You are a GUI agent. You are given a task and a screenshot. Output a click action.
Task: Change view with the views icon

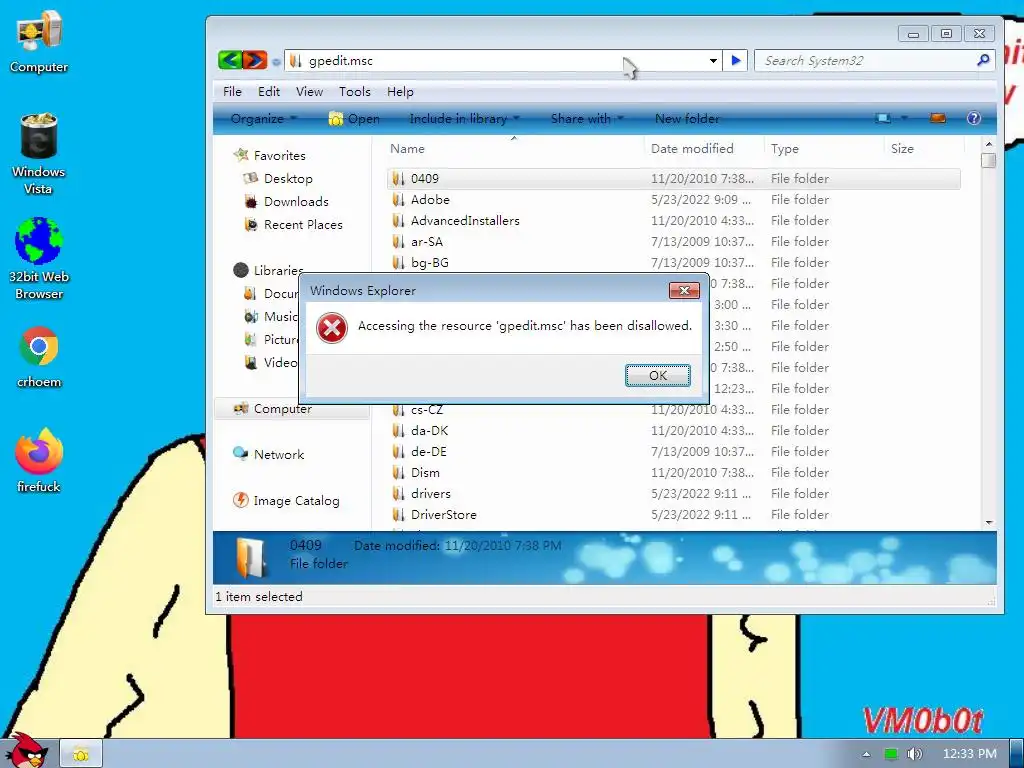pyautogui.click(x=883, y=118)
